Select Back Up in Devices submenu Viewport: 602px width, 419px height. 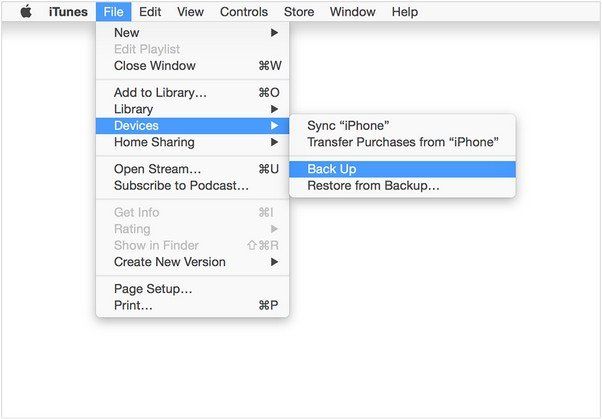402,169
